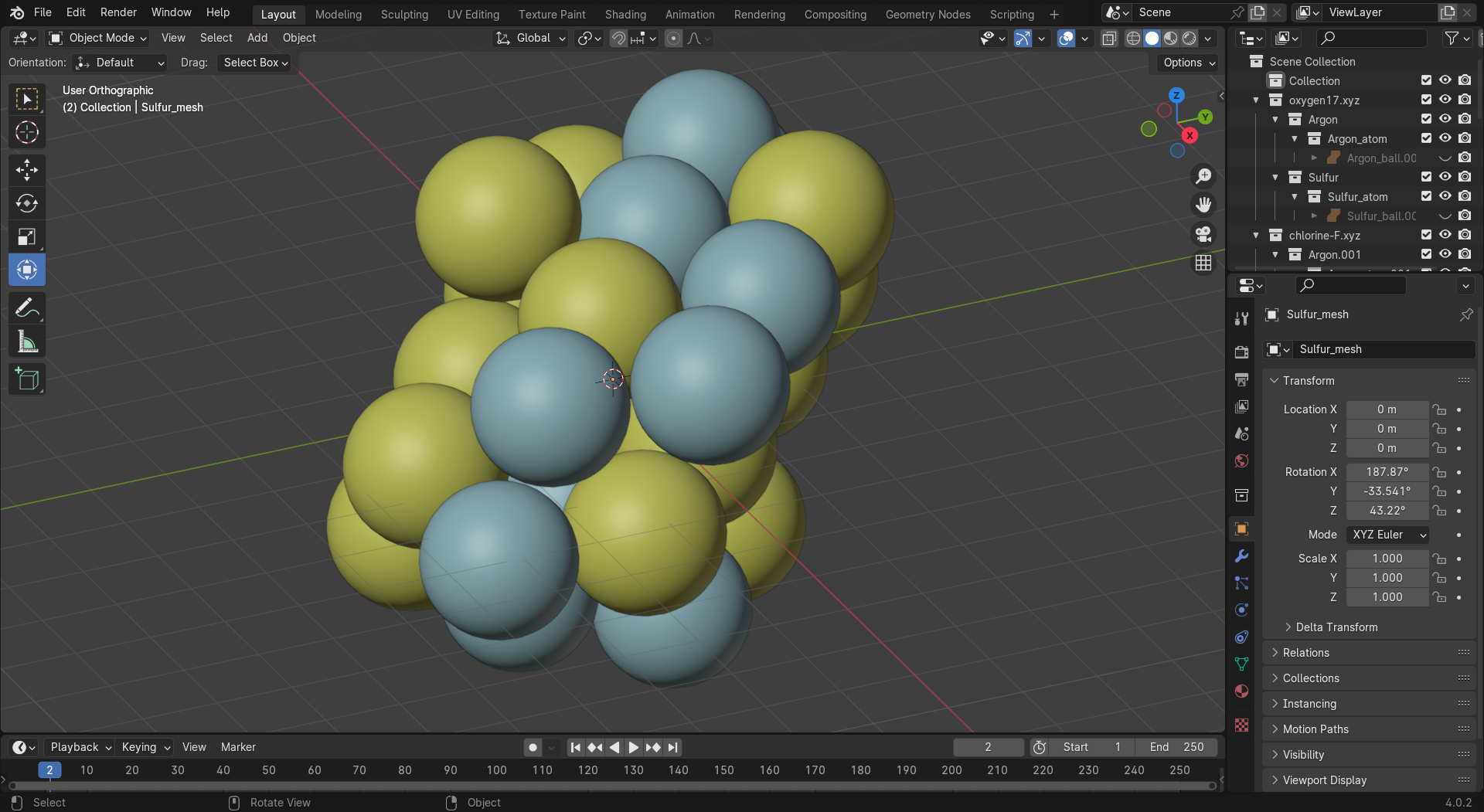Hide the Sulfur collection with eye icon
This screenshot has height=812, width=1484.
click(x=1445, y=177)
